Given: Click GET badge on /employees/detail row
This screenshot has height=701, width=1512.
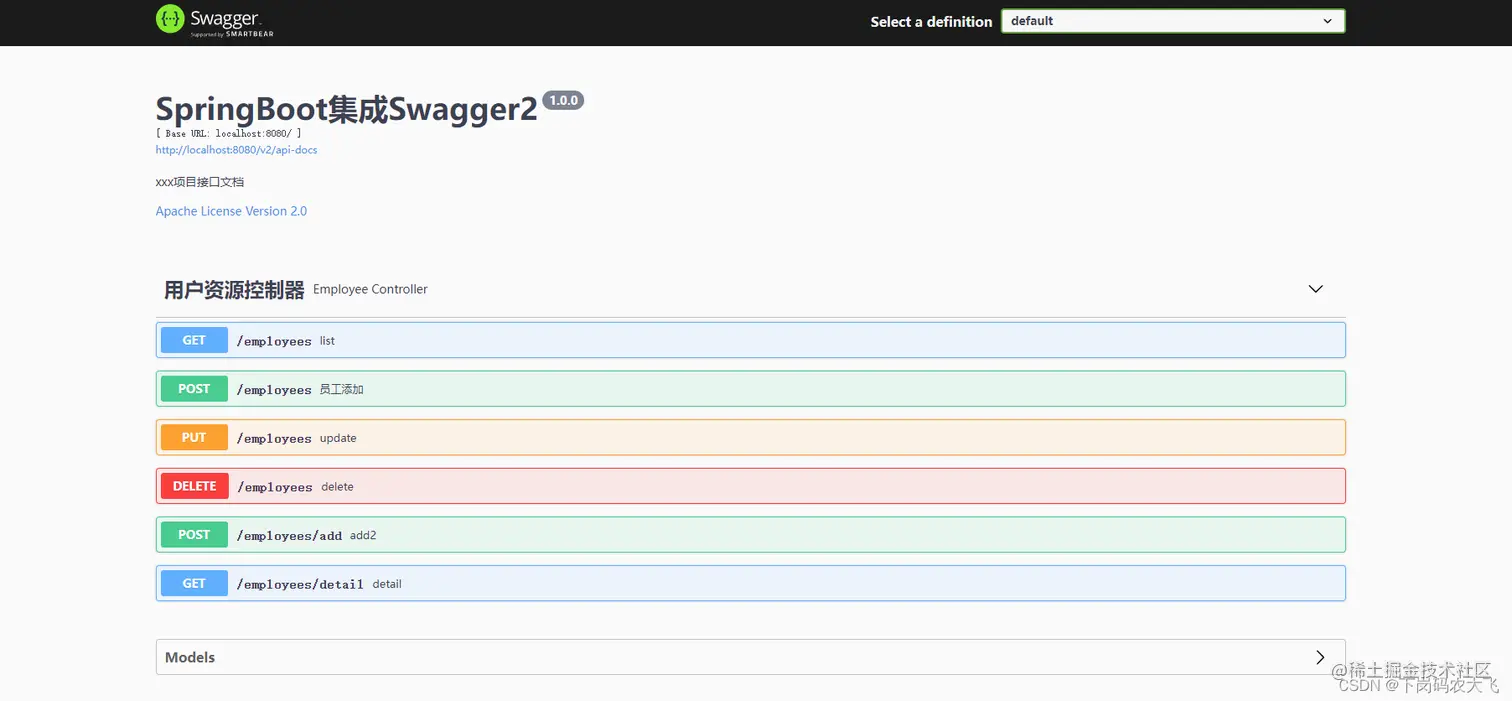Looking at the screenshot, I should (x=194, y=583).
